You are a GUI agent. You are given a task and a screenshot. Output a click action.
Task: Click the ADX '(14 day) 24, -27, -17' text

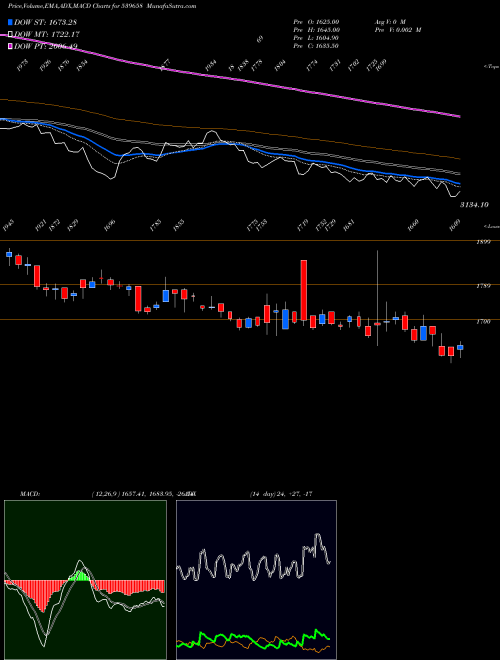(281, 494)
